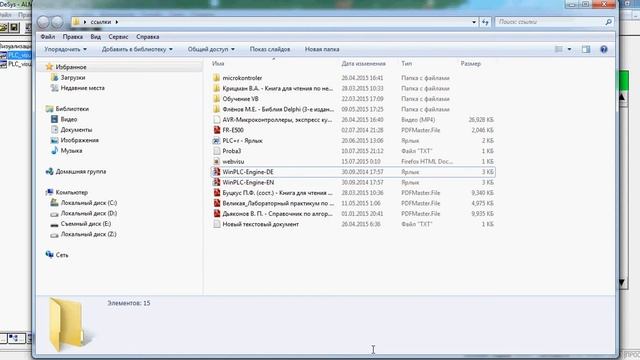Open Добавить в библиотеку dropdown
Image resolution: width=640 pixels, height=360 pixels.
point(137,49)
